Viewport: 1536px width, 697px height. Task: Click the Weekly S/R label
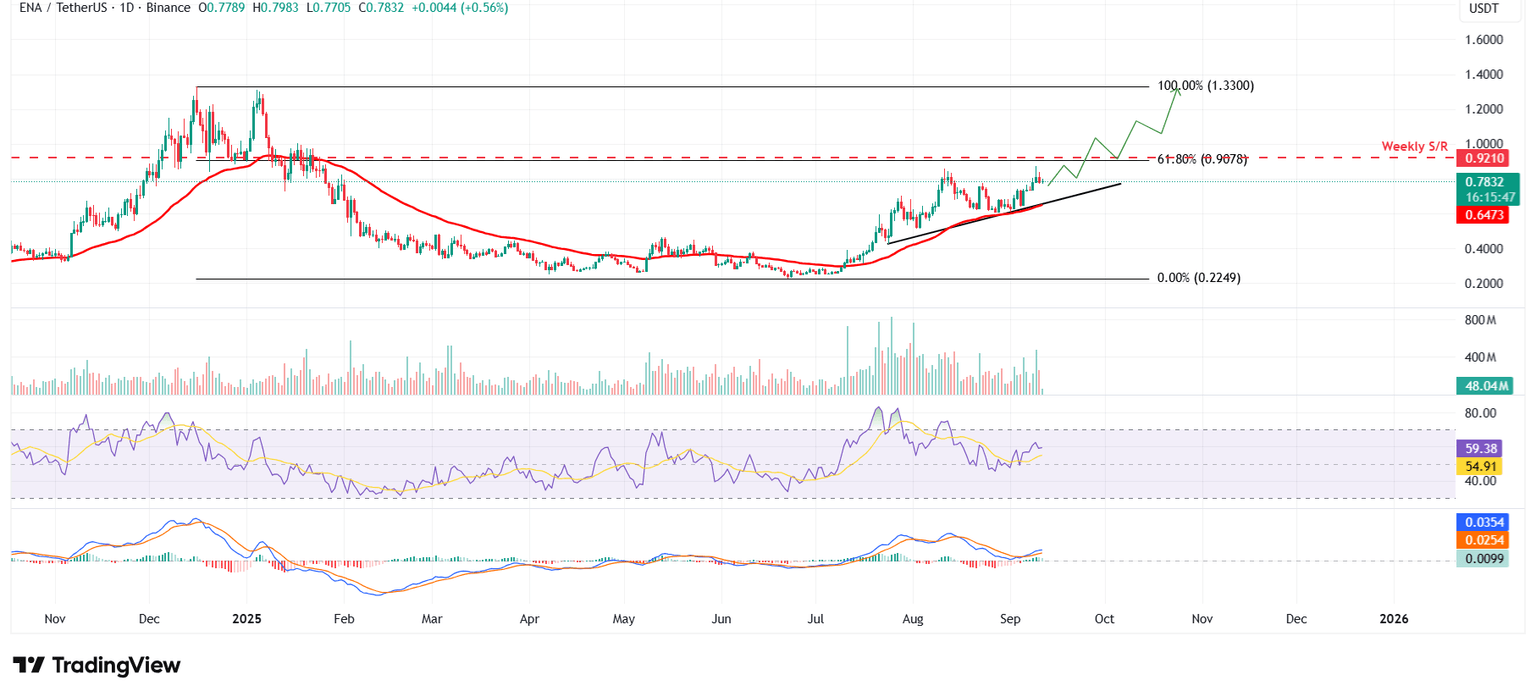(x=1413, y=146)
